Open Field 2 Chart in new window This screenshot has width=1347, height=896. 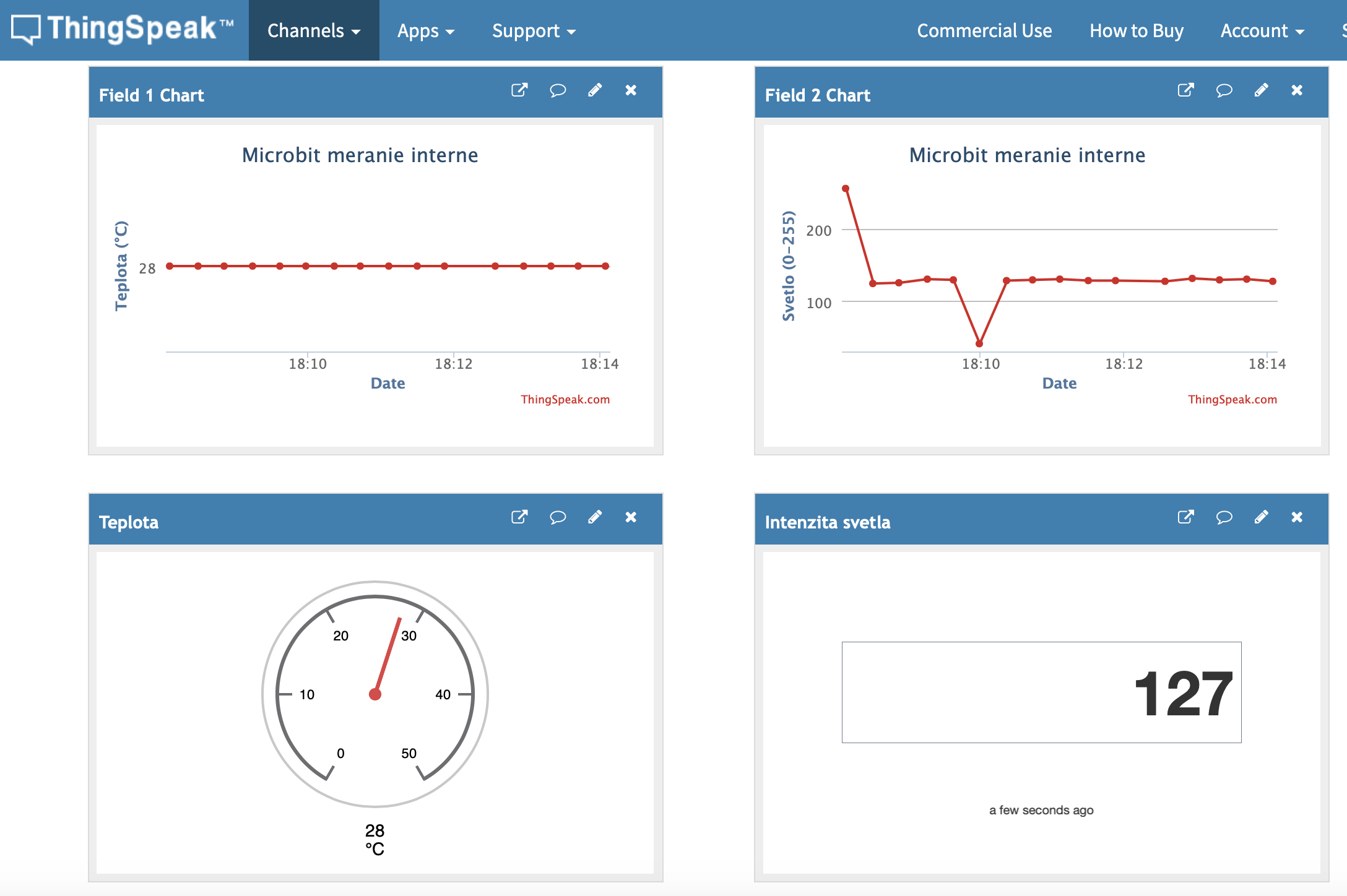coord(1185,90)
